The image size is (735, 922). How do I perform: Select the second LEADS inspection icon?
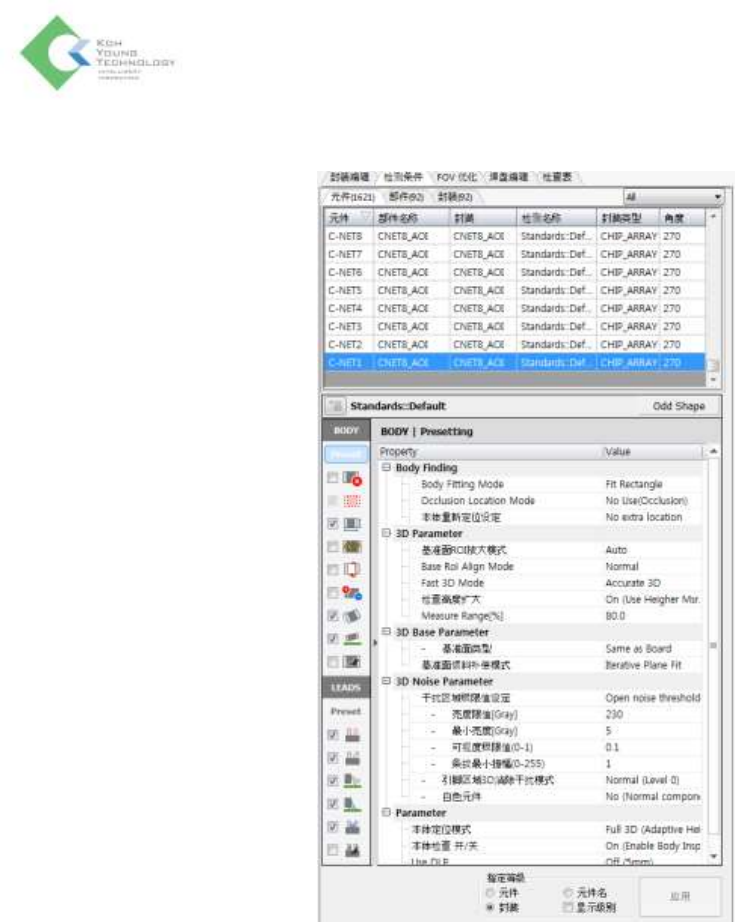(352, 757)
